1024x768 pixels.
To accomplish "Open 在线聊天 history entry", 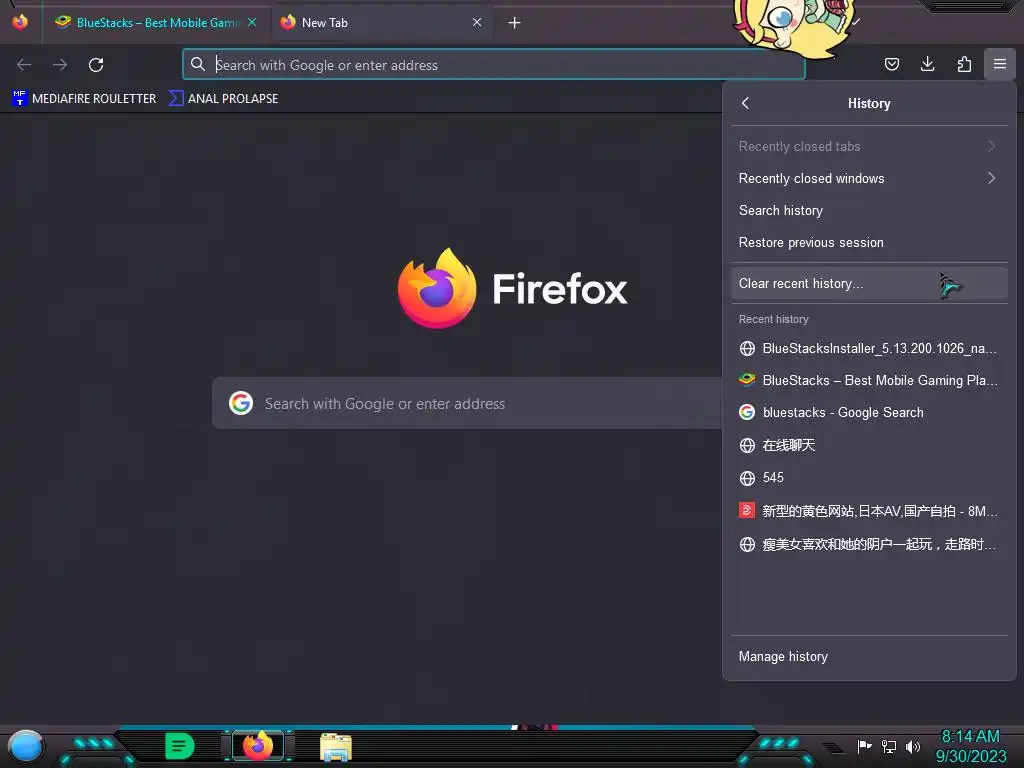I will (869, 445).
